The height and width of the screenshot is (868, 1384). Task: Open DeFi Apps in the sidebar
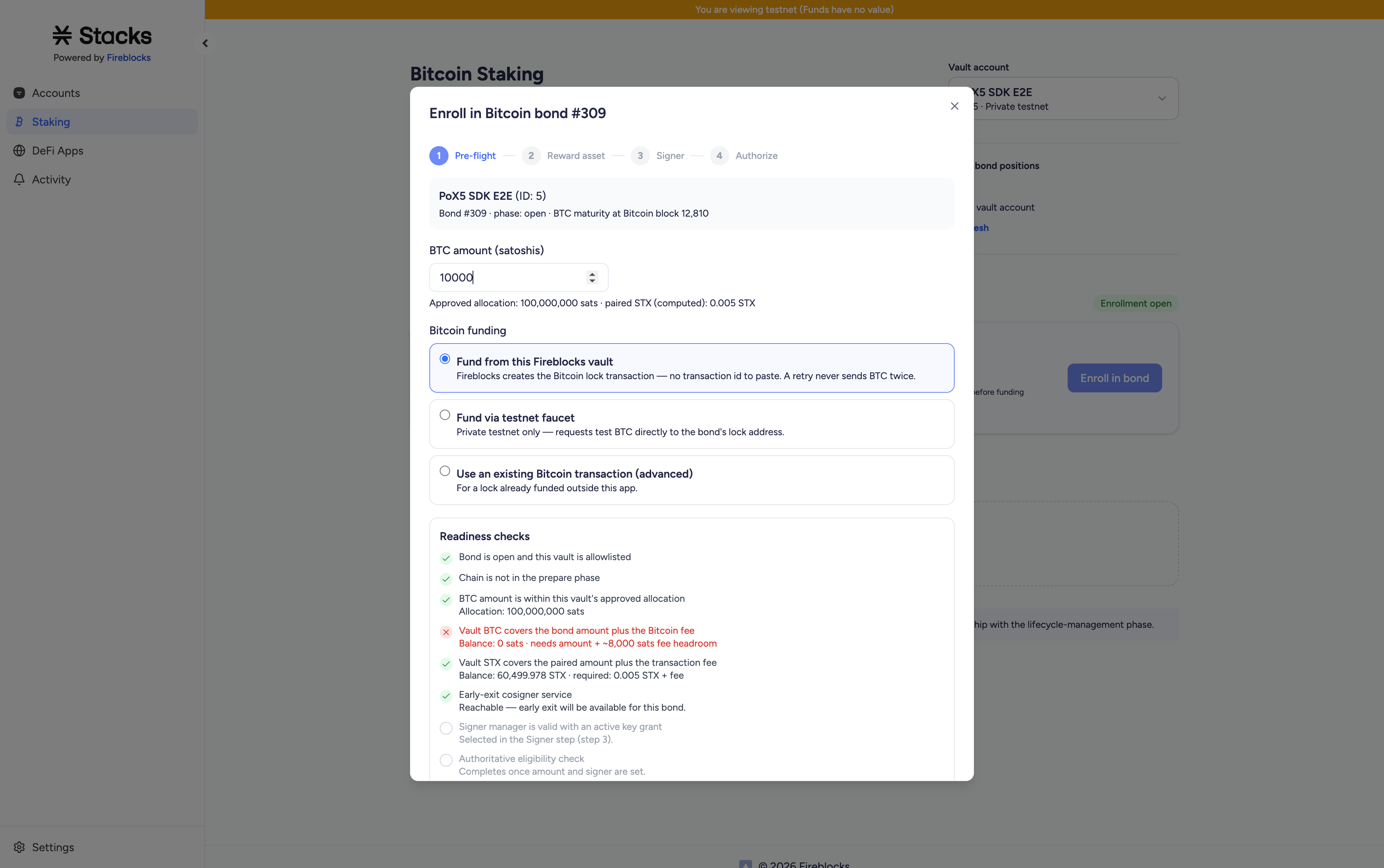tap(102, 151)
